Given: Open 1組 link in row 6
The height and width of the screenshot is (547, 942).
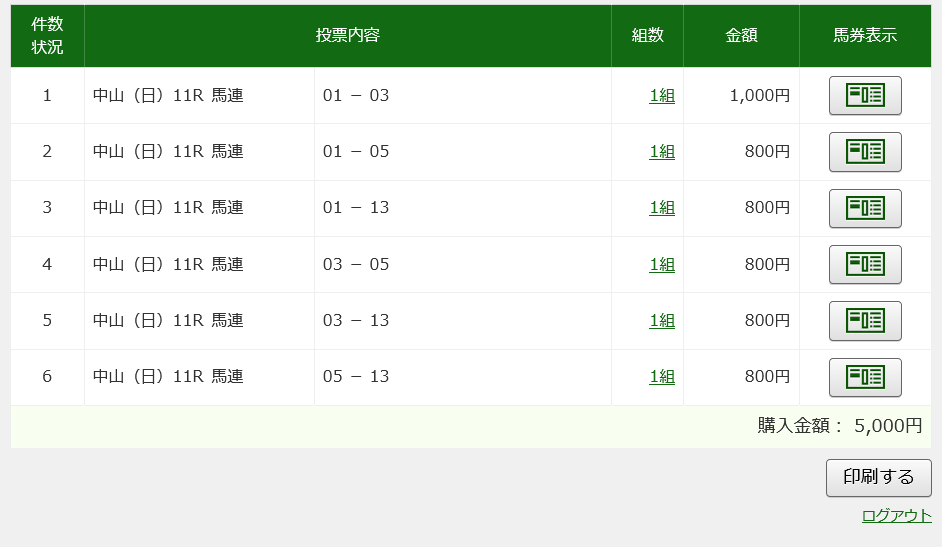Looking at the screenshot, I should tap(662, 376).
